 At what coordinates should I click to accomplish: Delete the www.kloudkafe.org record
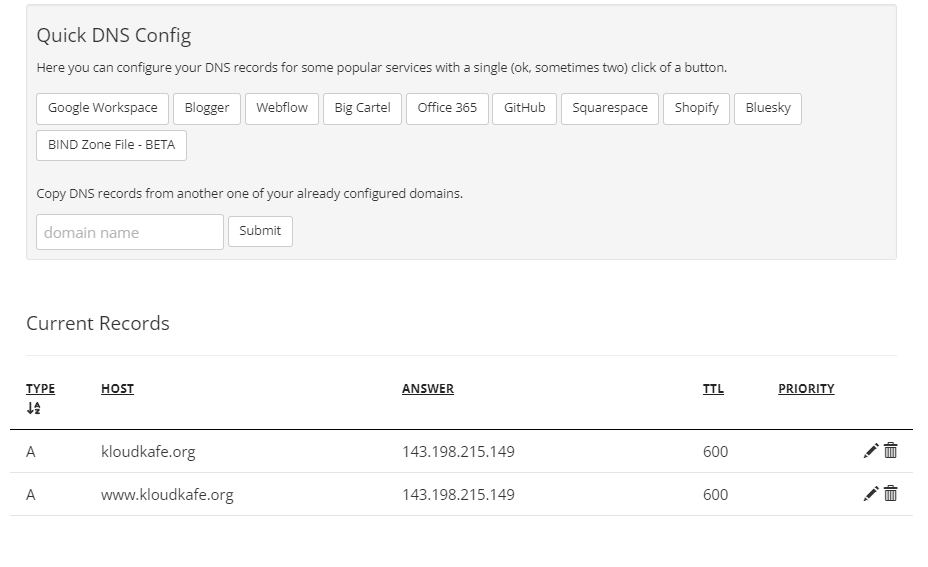coord(891,494)
